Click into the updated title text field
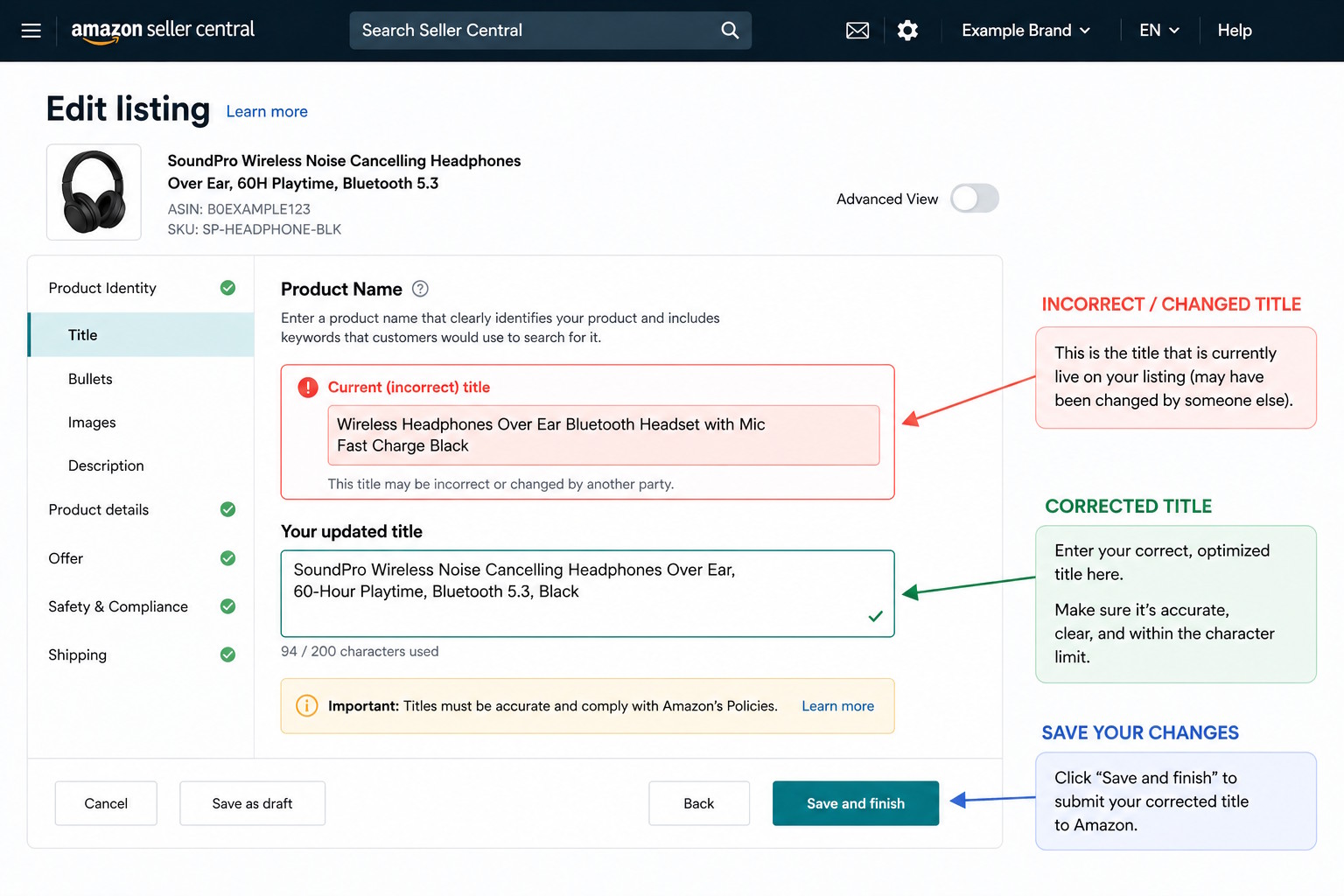The height and width of the screenshot is (896, 1344). [586, 592]
